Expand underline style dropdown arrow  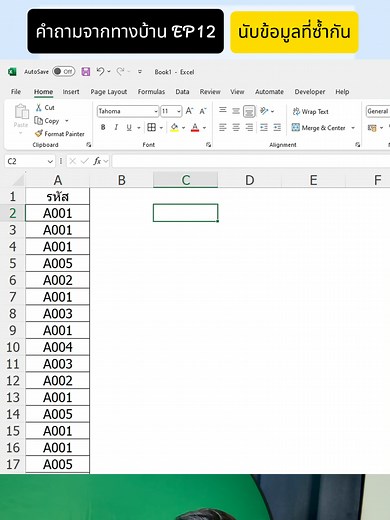pyautogui.click(x=139, y=128)
